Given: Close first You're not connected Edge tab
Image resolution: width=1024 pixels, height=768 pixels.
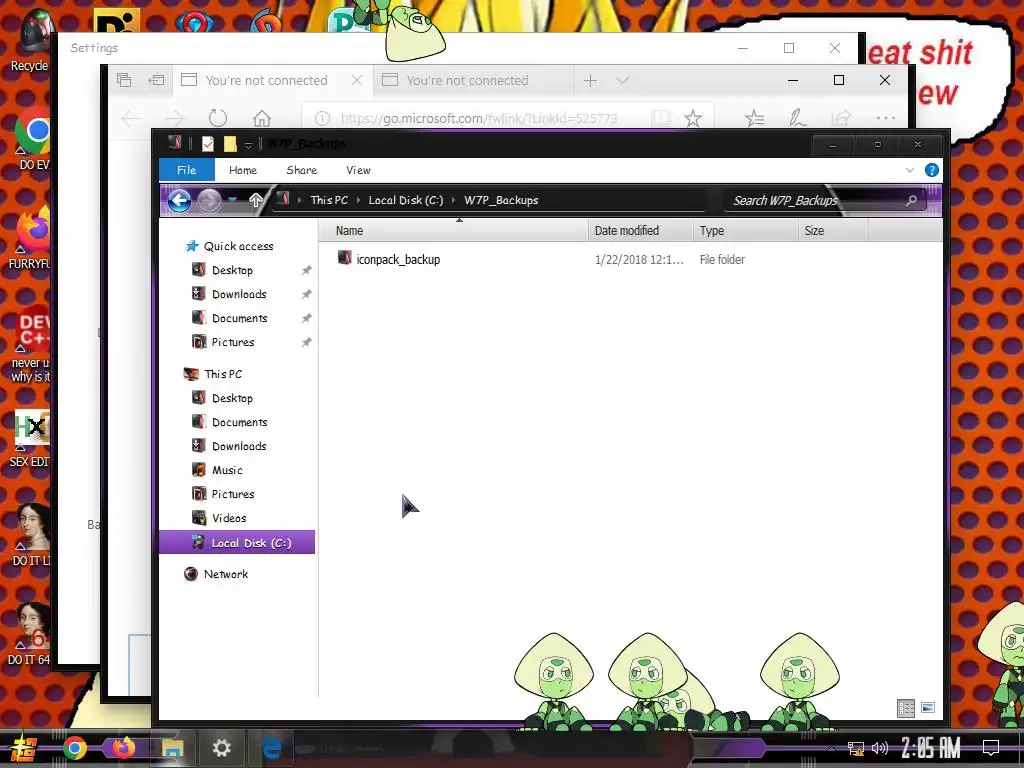Looking at the screenshot, I should tap(357, 80).
